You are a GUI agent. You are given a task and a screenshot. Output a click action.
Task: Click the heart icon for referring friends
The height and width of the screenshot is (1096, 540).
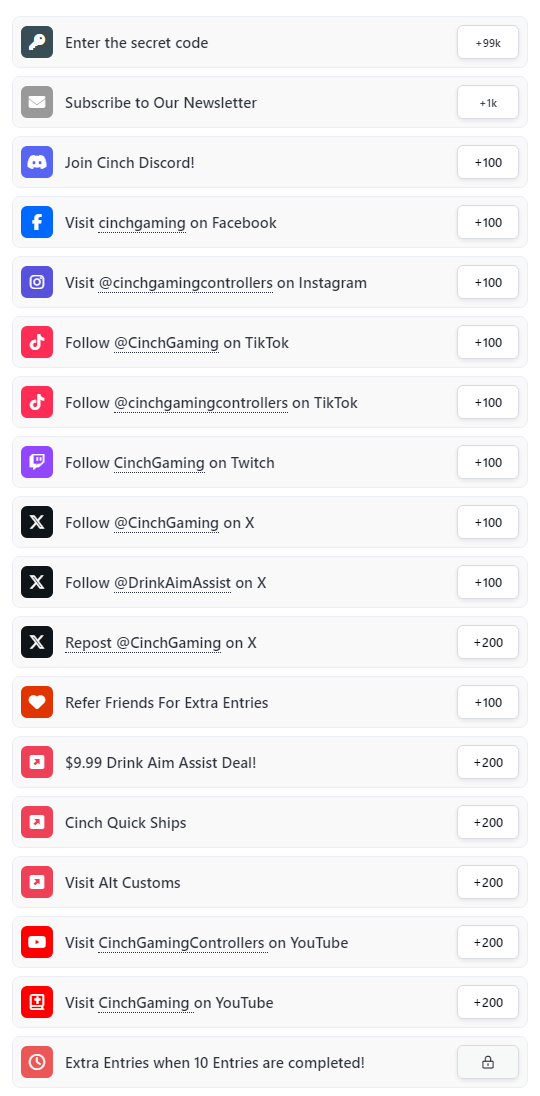coord(37,702)
